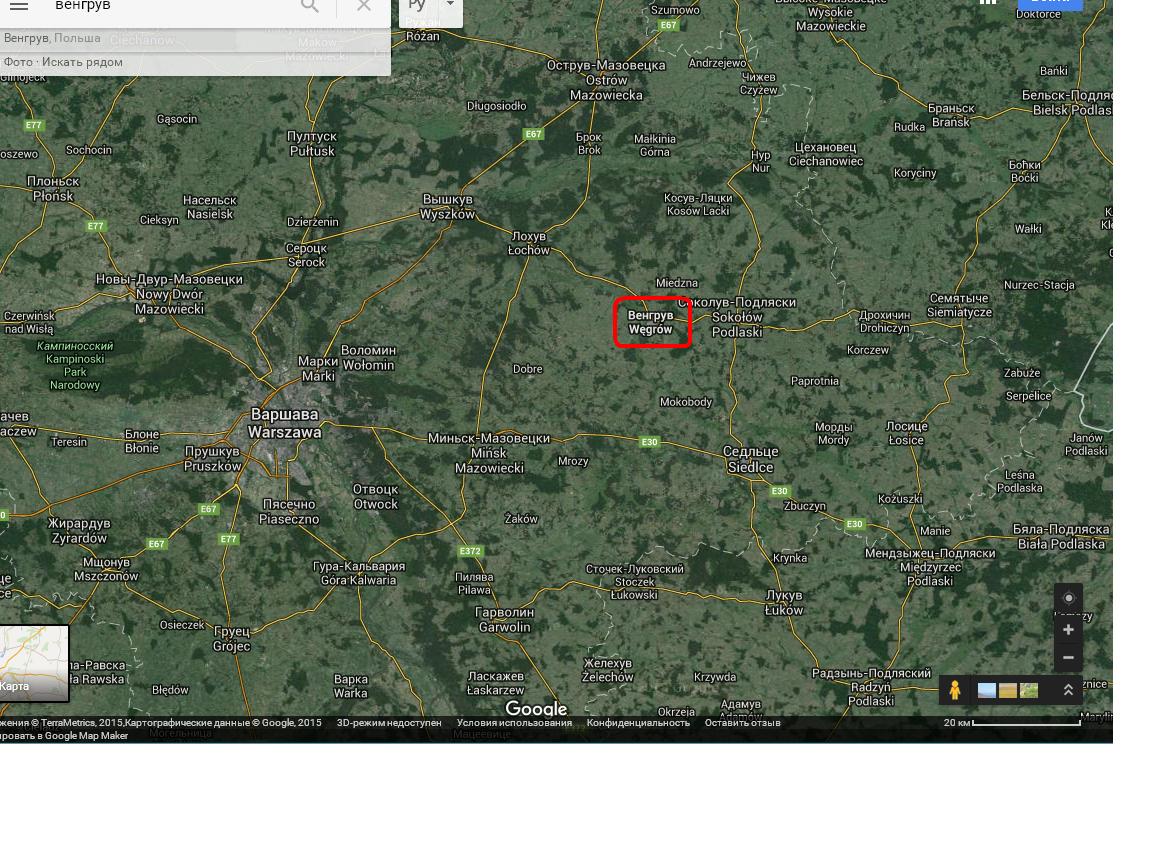
Task: Open the yellow field photo thumbnail
Action: [1008, 691]
